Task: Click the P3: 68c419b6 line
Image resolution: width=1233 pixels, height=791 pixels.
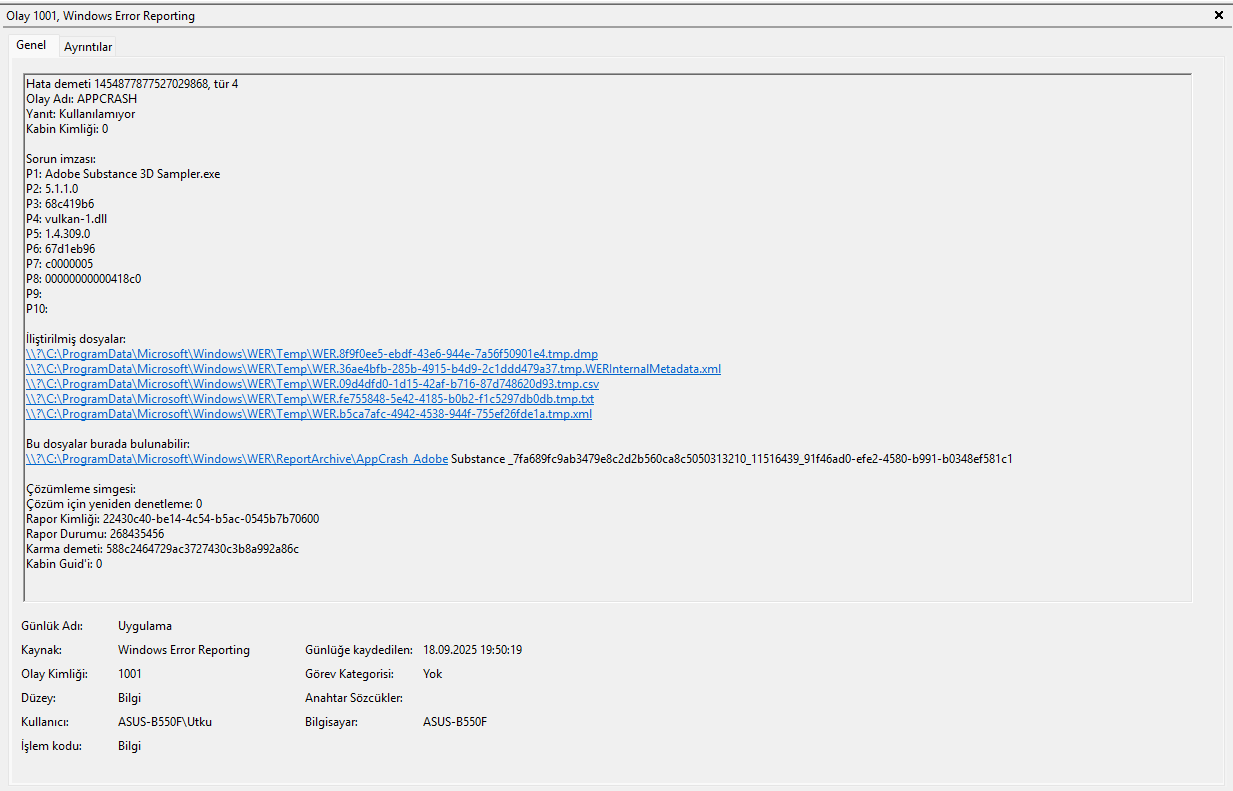Action: [x=60, y=204]
